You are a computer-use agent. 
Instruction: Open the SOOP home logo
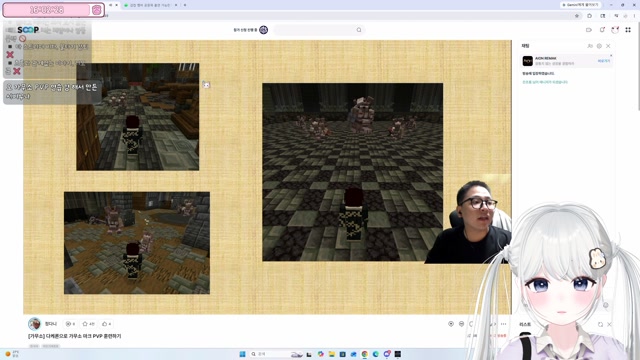(28, 30)
